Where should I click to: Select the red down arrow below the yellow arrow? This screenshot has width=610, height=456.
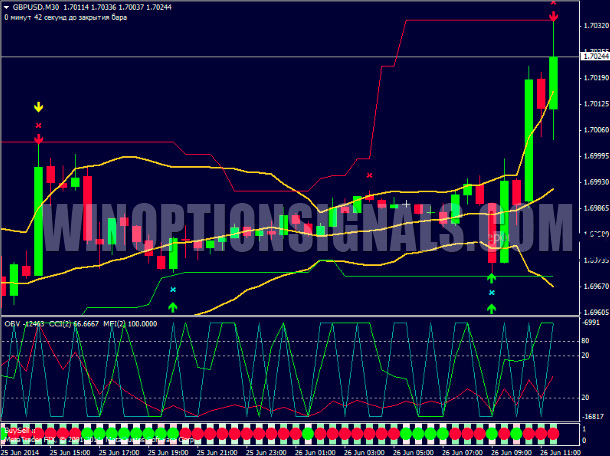click(x=39, y=139)
